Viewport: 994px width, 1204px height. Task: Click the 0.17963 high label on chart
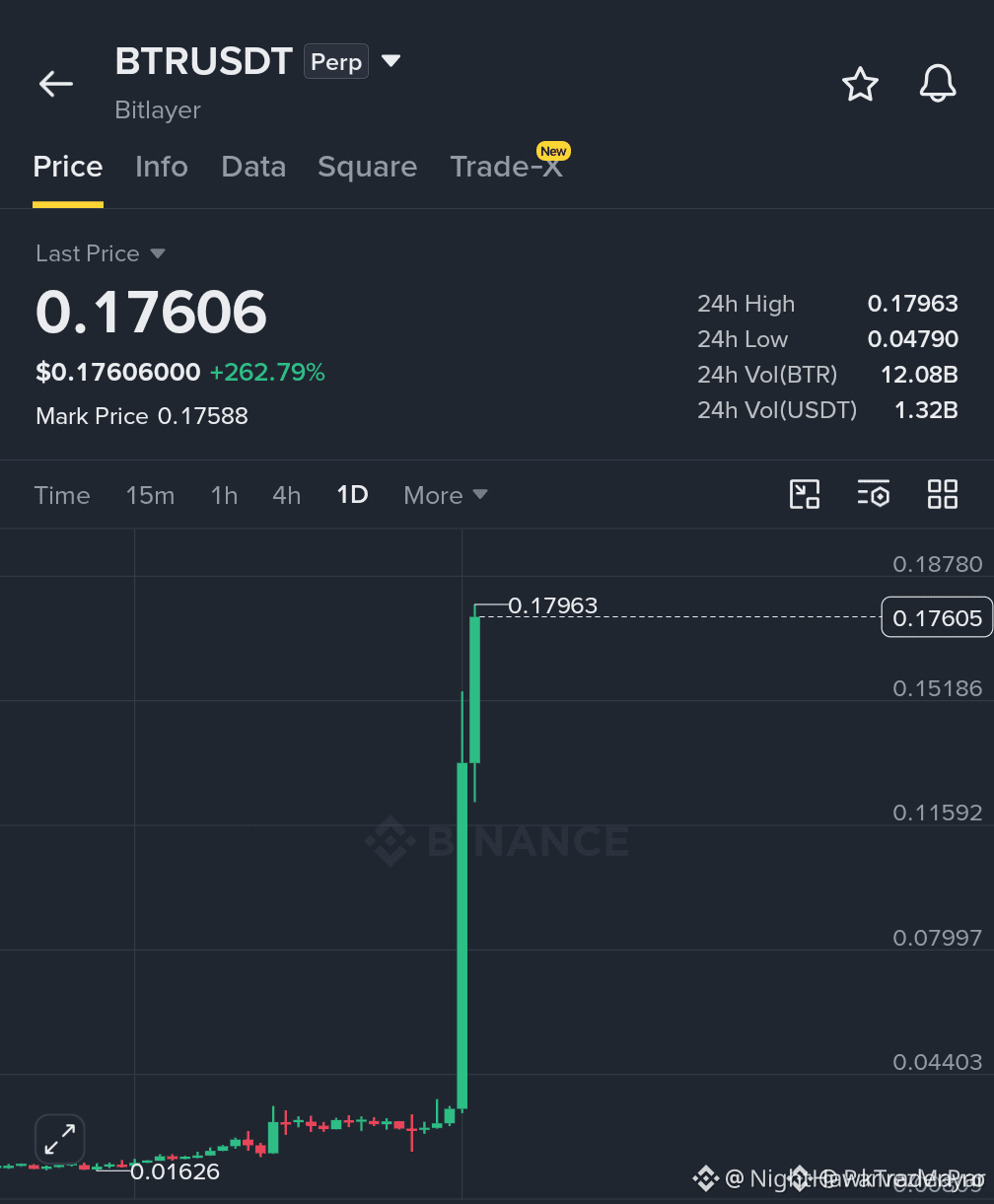[x=553, y=605]
